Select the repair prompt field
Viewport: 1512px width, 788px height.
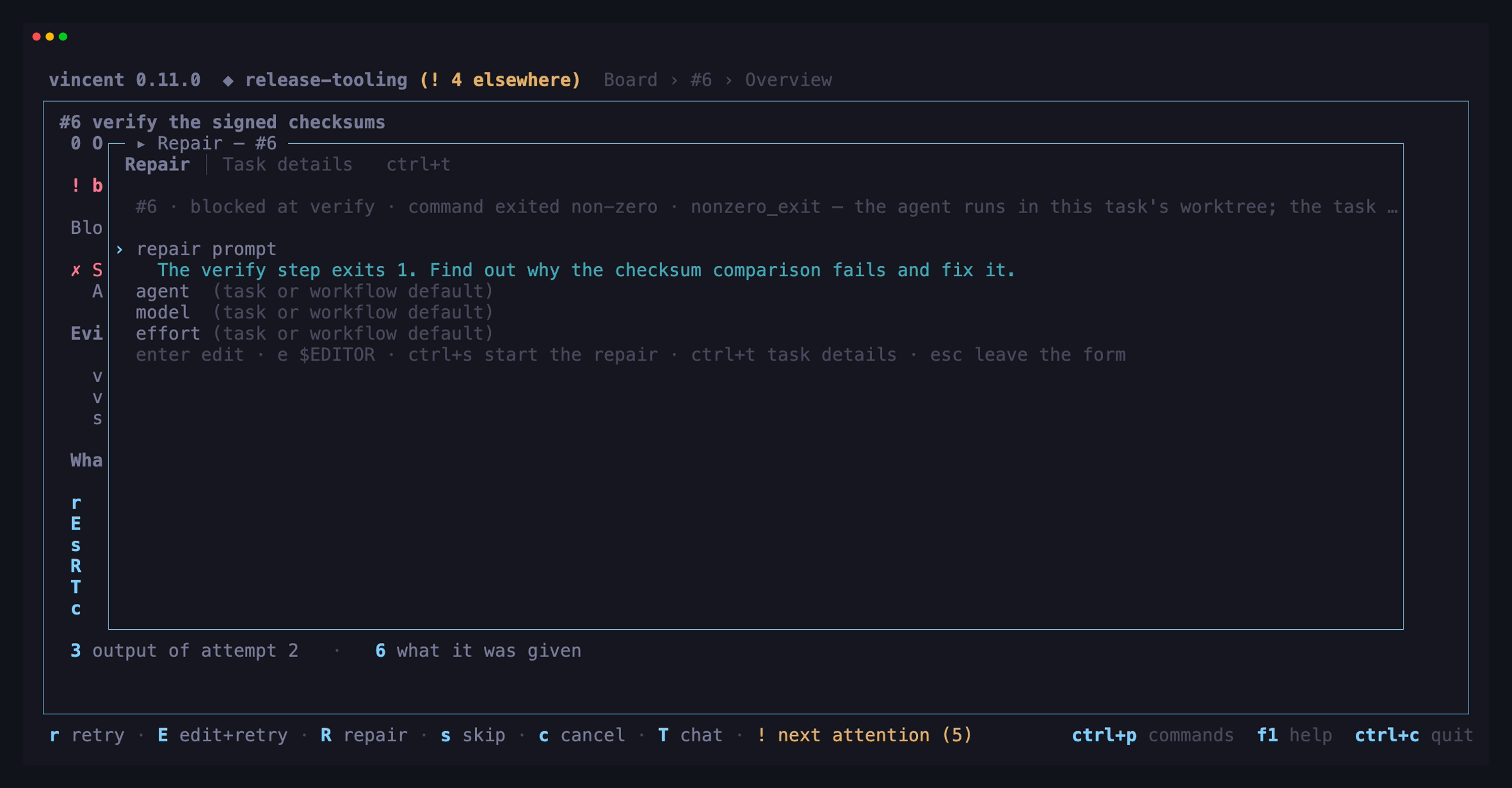[x=206, y=249]
